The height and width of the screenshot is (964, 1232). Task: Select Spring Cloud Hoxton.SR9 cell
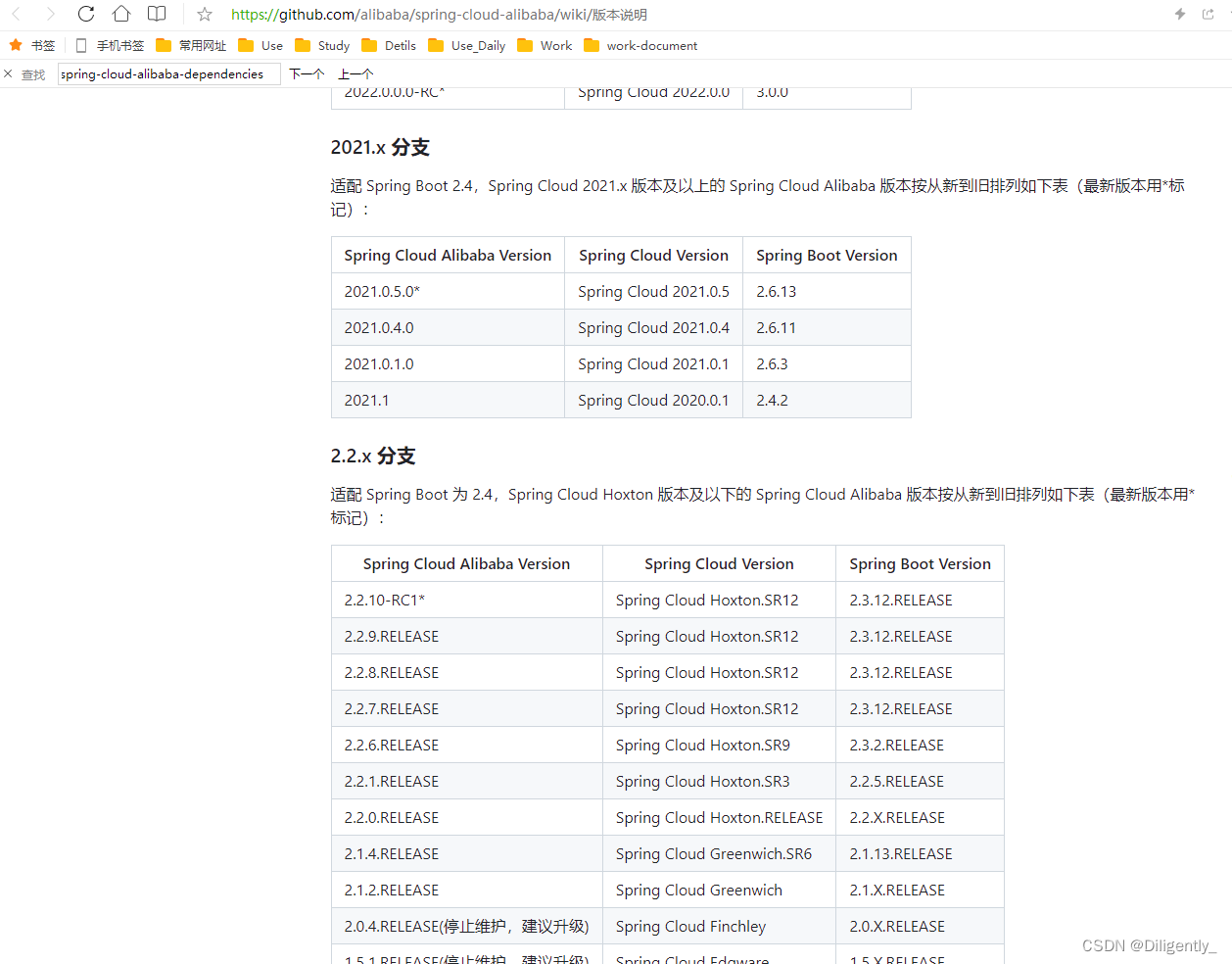coord(719,745)
